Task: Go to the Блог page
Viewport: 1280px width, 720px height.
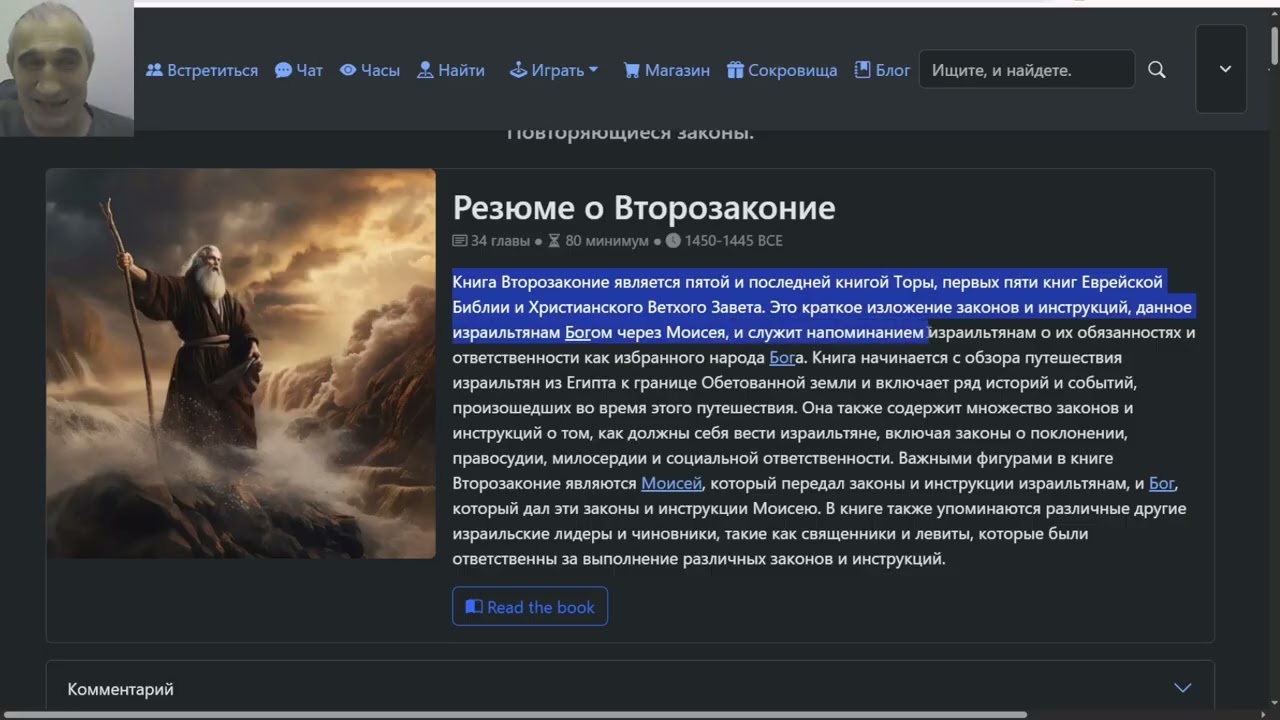Action: [x=882, y=70]
